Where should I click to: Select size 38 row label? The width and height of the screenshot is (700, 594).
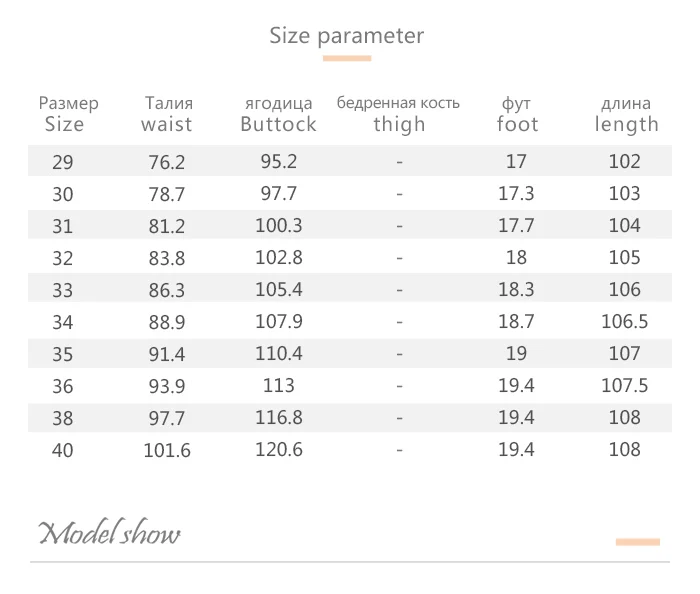coord(62,418)
